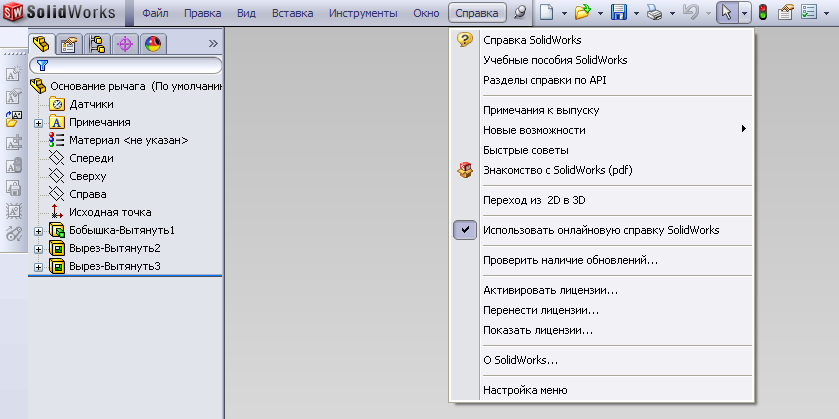Click the Справка SolidWorks question mark icon
This screenshot has width=839, height=419.
[x=465, y=40]
